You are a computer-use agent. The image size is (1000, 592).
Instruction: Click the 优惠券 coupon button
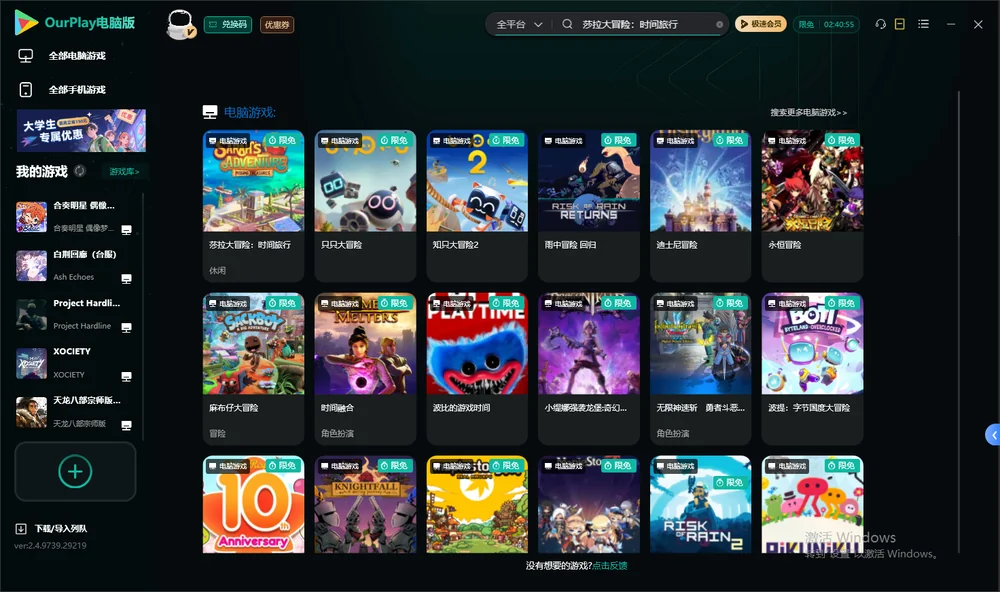tap(277, 25)
